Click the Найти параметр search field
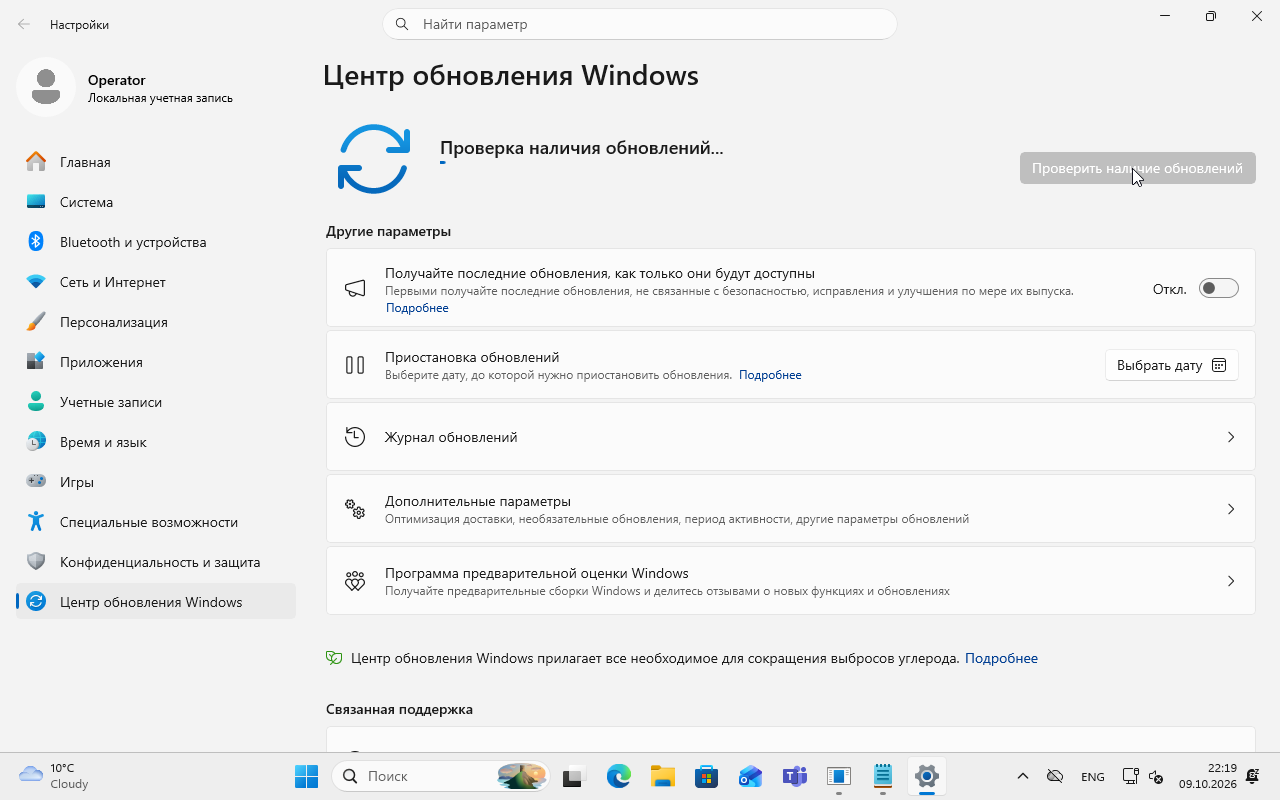Image resolution: width=1280 pixels, height=800 pixels. [x=640, y=24]
